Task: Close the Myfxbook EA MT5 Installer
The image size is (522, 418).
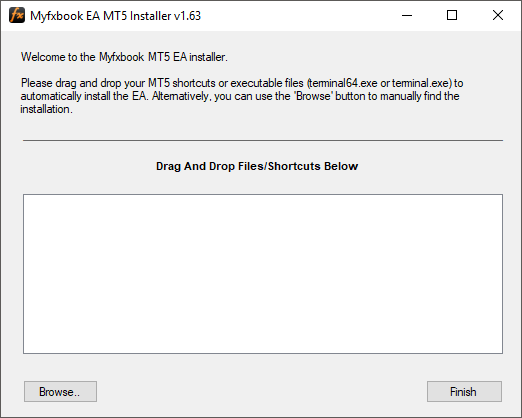Action: click(498, 15)
